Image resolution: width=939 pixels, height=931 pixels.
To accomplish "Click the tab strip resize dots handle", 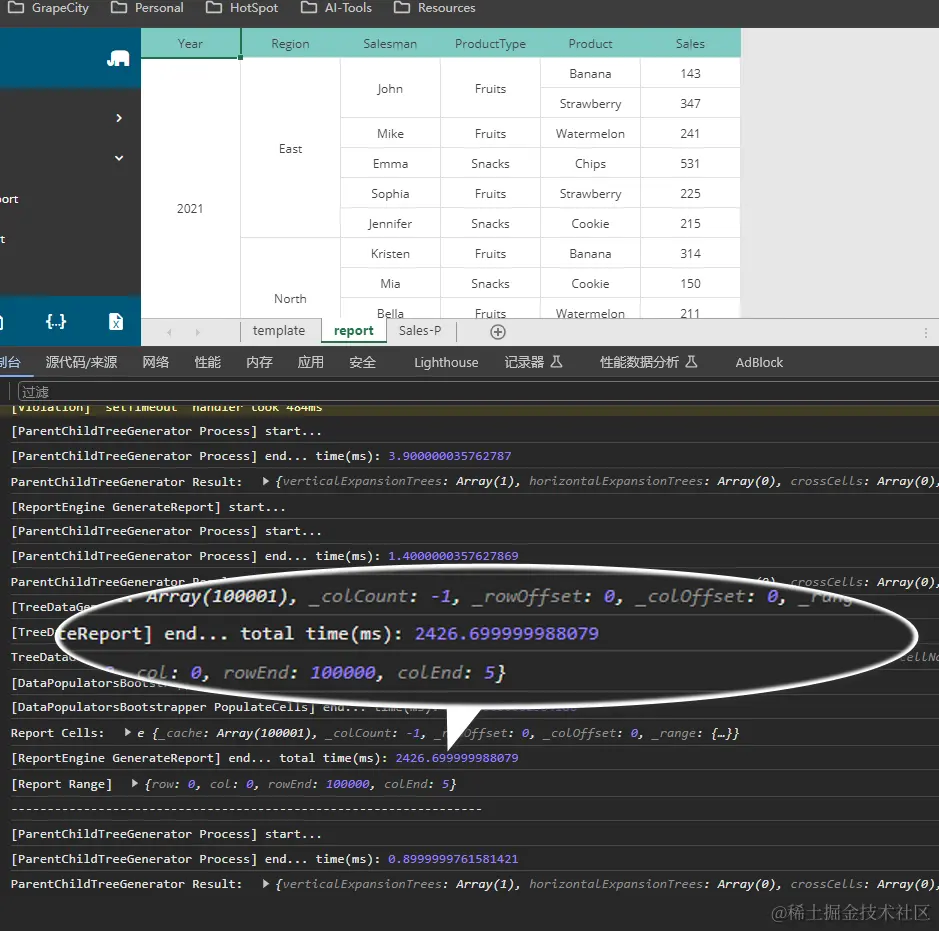I will tap(926, 332).
